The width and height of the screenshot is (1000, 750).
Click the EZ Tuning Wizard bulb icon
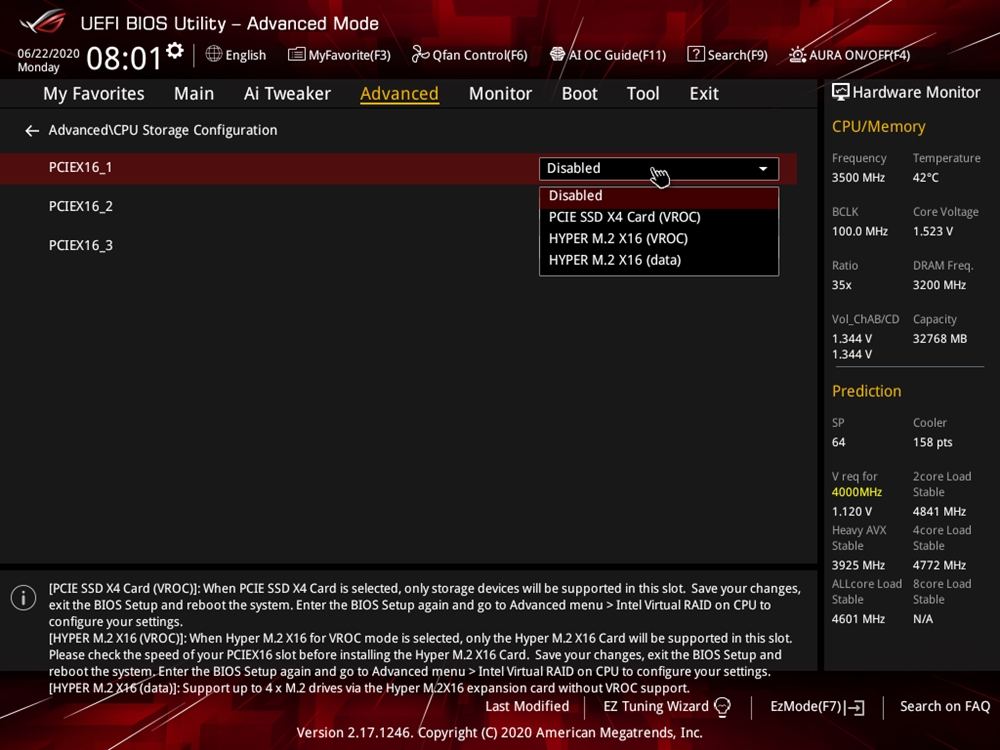(722, 707)
